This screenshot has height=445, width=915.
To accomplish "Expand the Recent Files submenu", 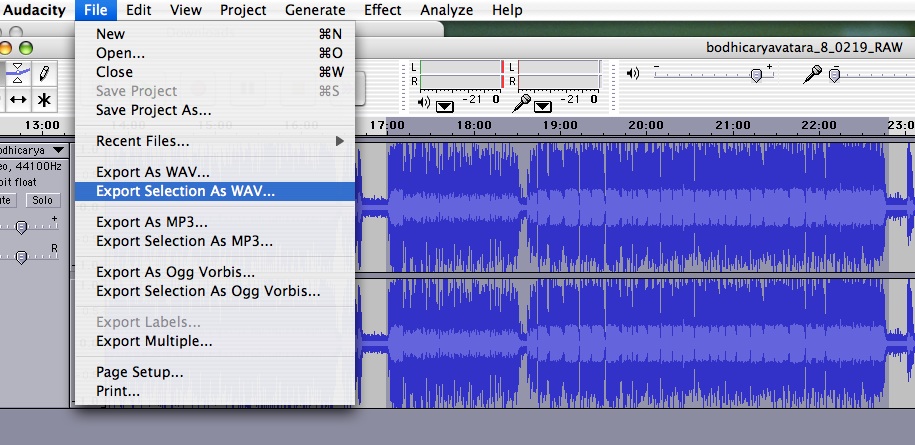I will [x=215, y=141].
